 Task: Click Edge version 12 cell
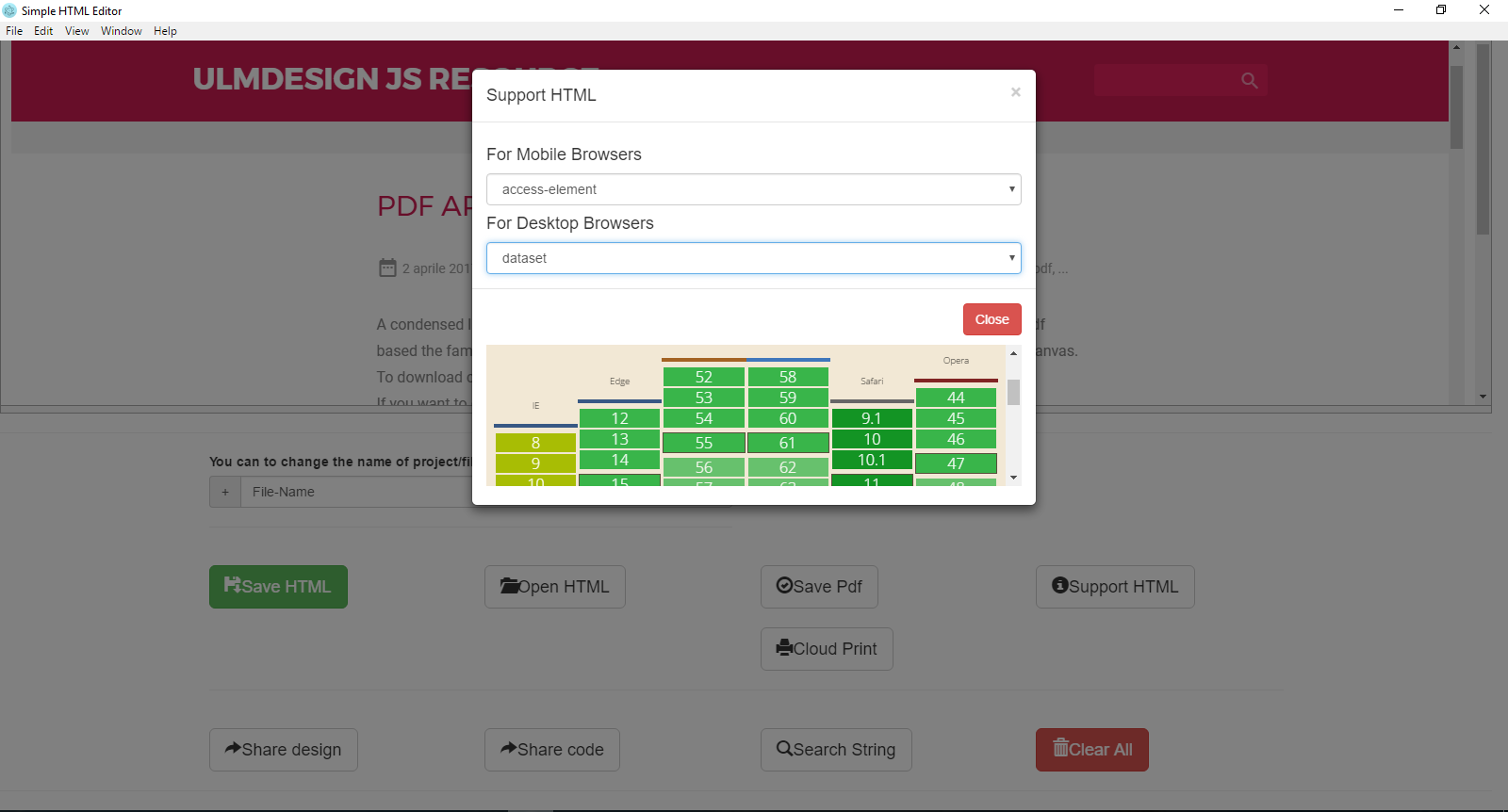(619, 418)
